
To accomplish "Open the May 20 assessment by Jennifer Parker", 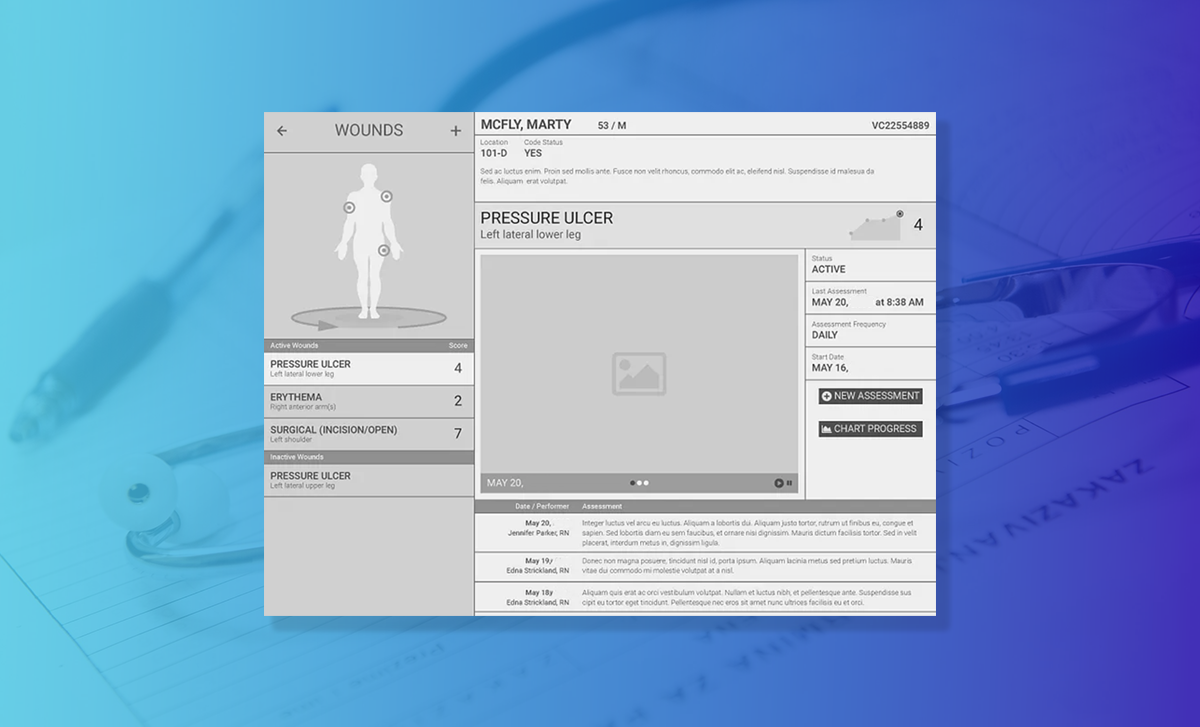I will click(705, 533).
